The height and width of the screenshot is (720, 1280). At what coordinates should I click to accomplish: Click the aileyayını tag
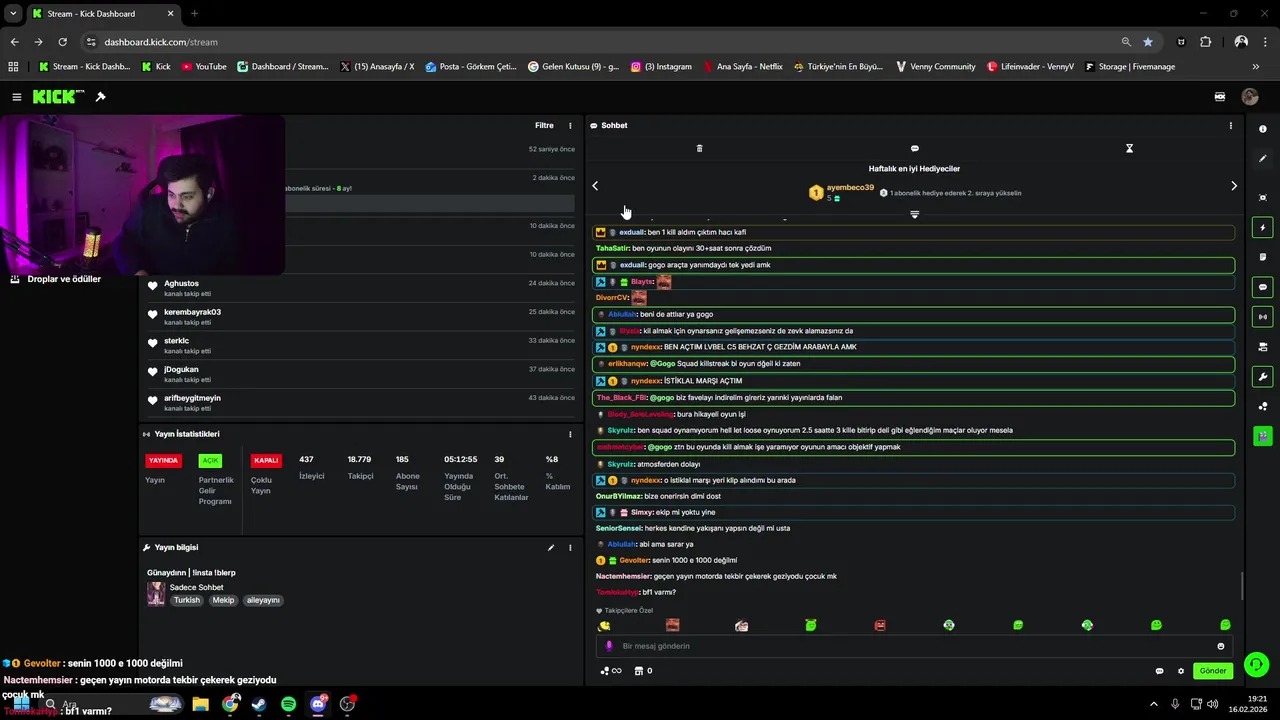263,600
